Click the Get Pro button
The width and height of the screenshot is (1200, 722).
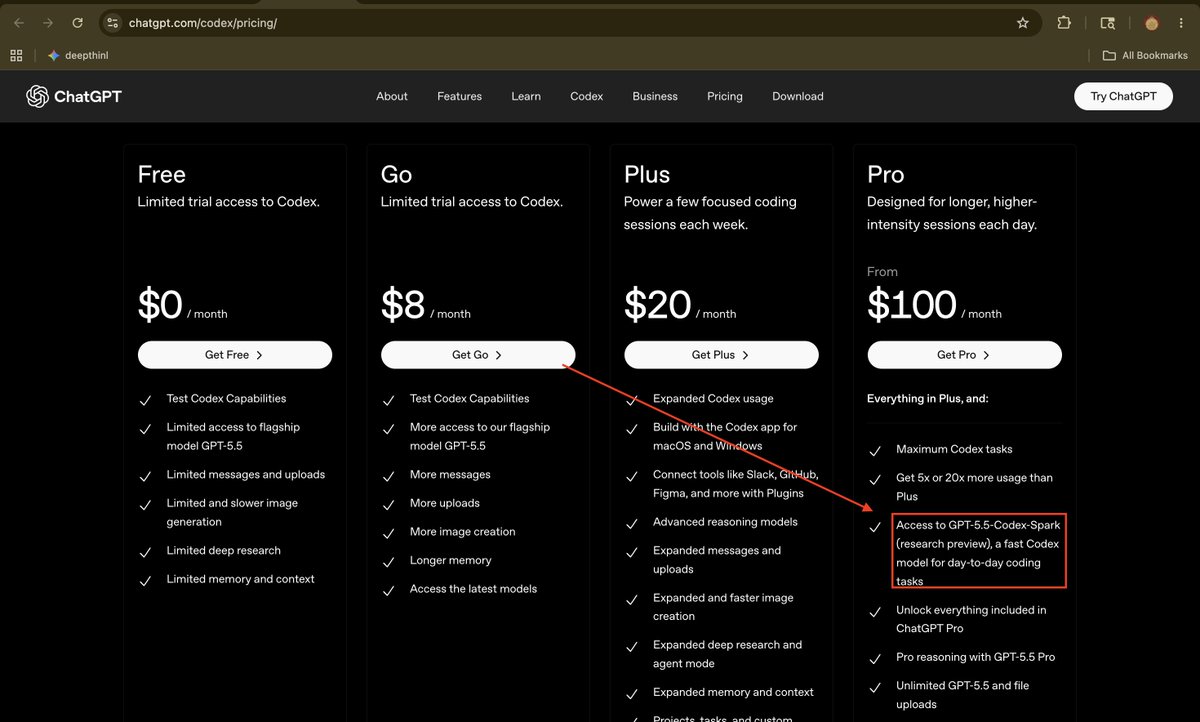[964, 355]
